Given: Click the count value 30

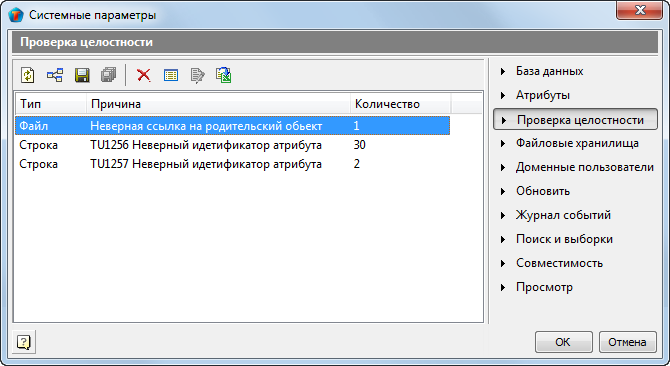Looking at the screenshot, I should 359,145.
